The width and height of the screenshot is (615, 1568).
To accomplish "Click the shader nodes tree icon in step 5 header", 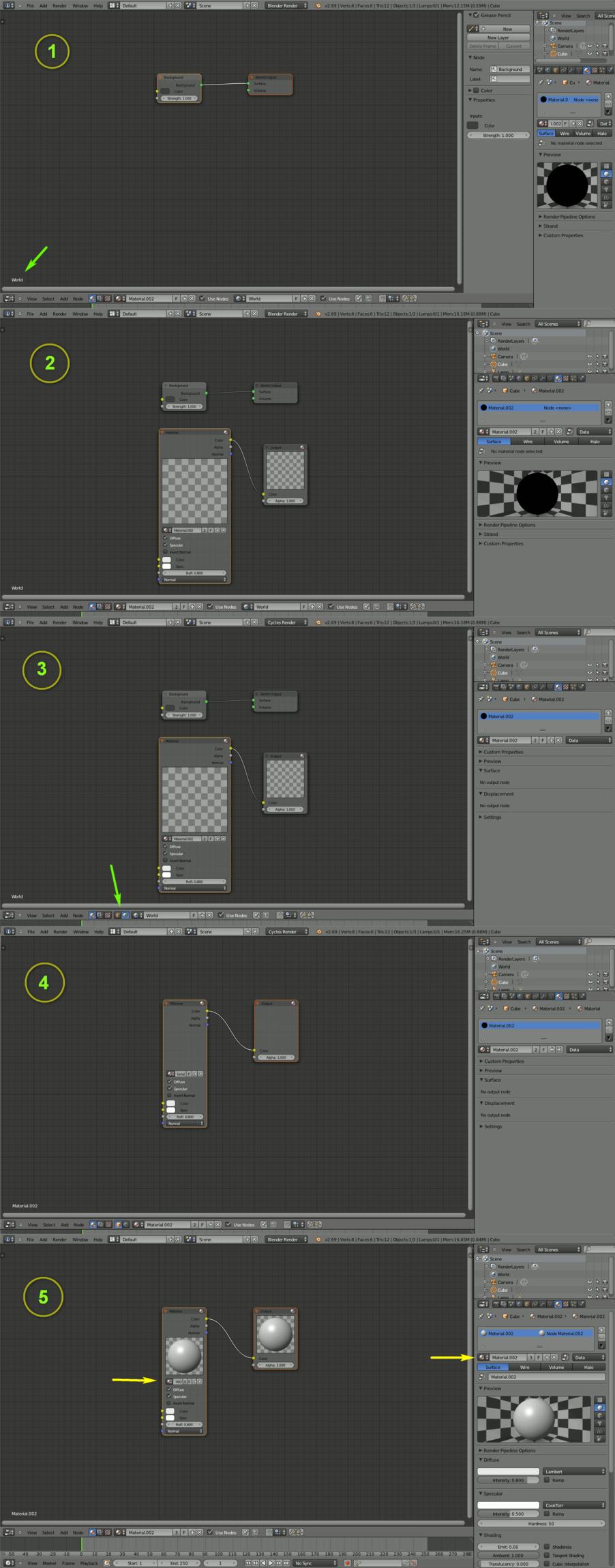I will [x=92, y=1532].
